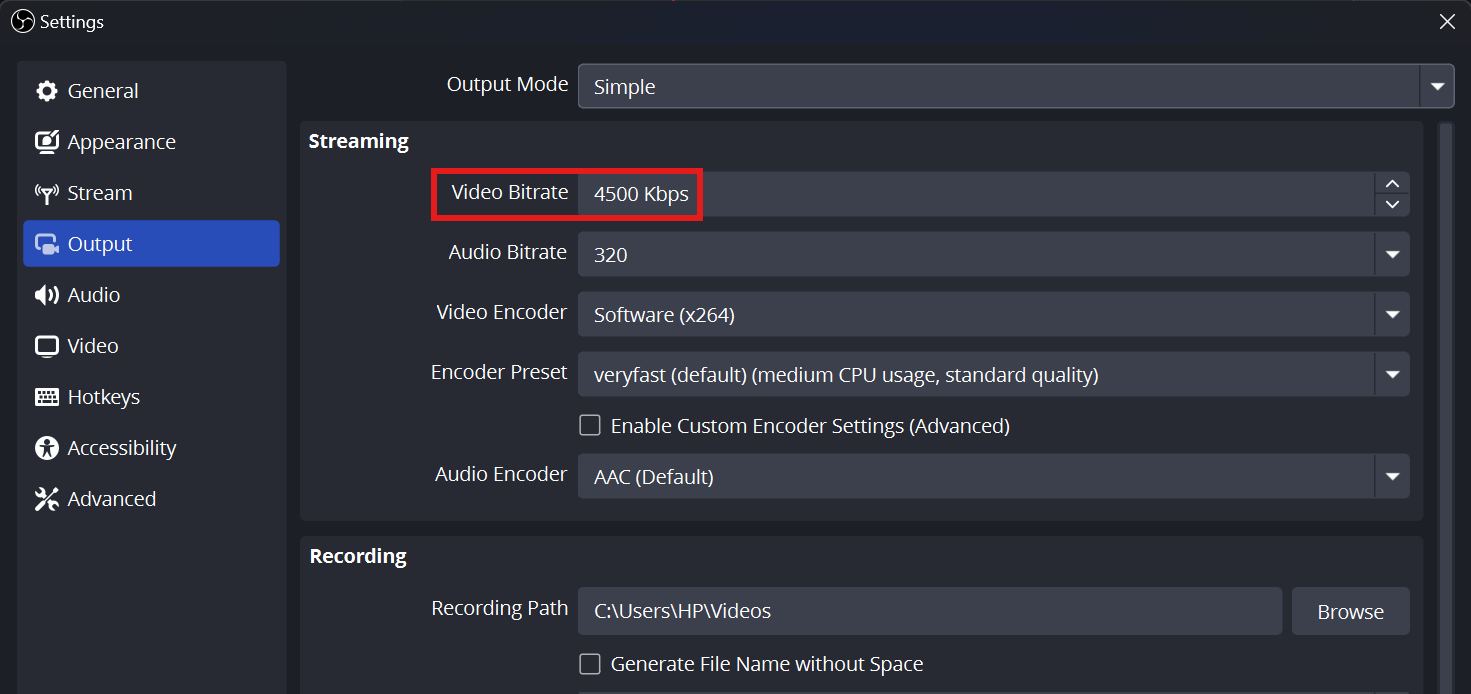Navigate to the Hotkeys settings page
The image size is (1471, 694).
tap(103, 396)
